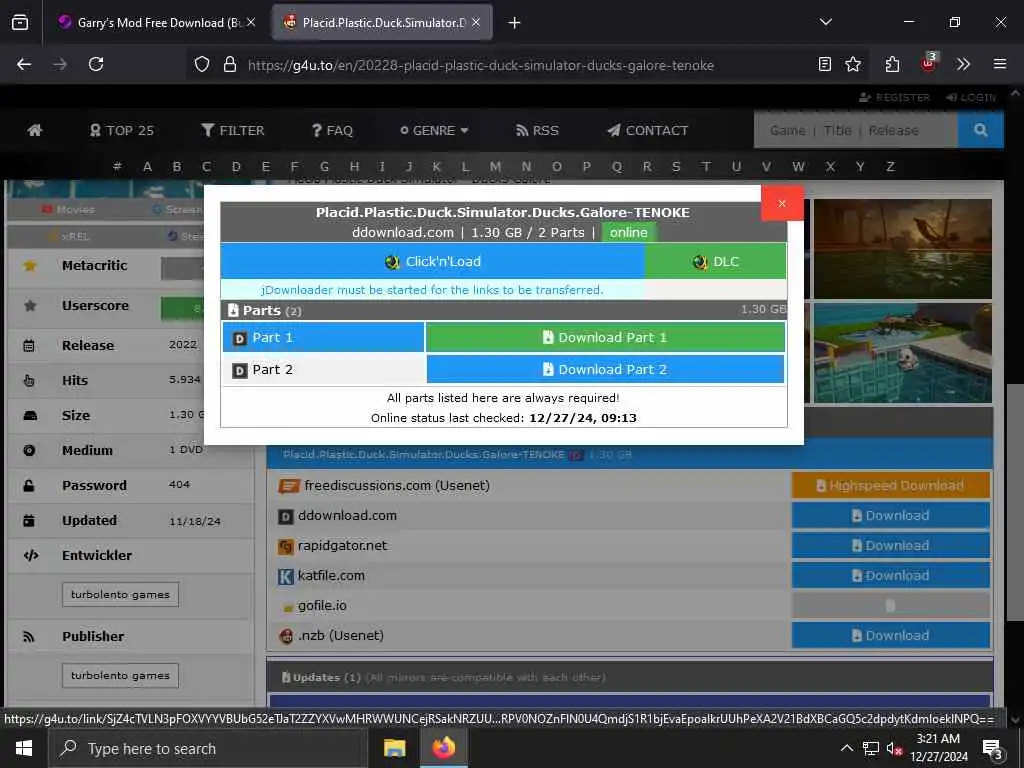Image resolution: width=1024 pixels, height=768 pixels.
Task: Open the extensions puzzle icon
Action: point(893,64)
